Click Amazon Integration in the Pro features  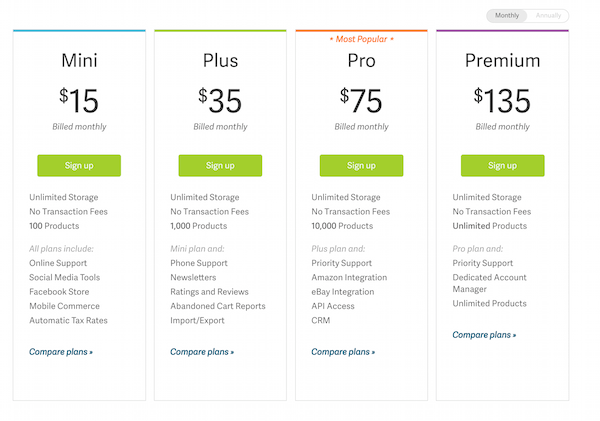tap(349, 278)
